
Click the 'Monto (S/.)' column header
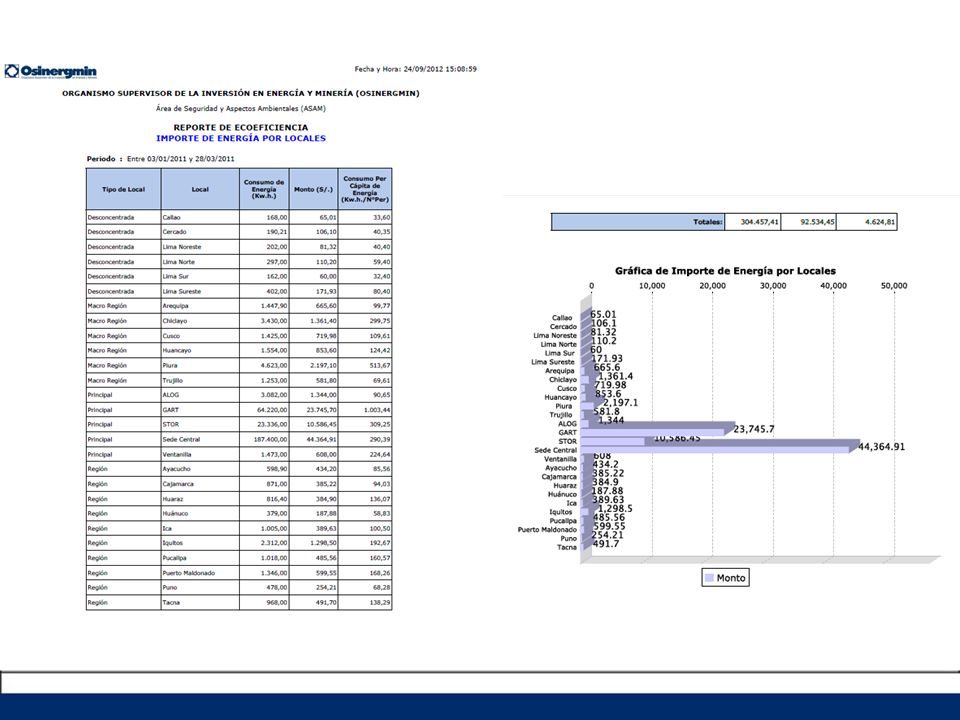coord(313,189)
